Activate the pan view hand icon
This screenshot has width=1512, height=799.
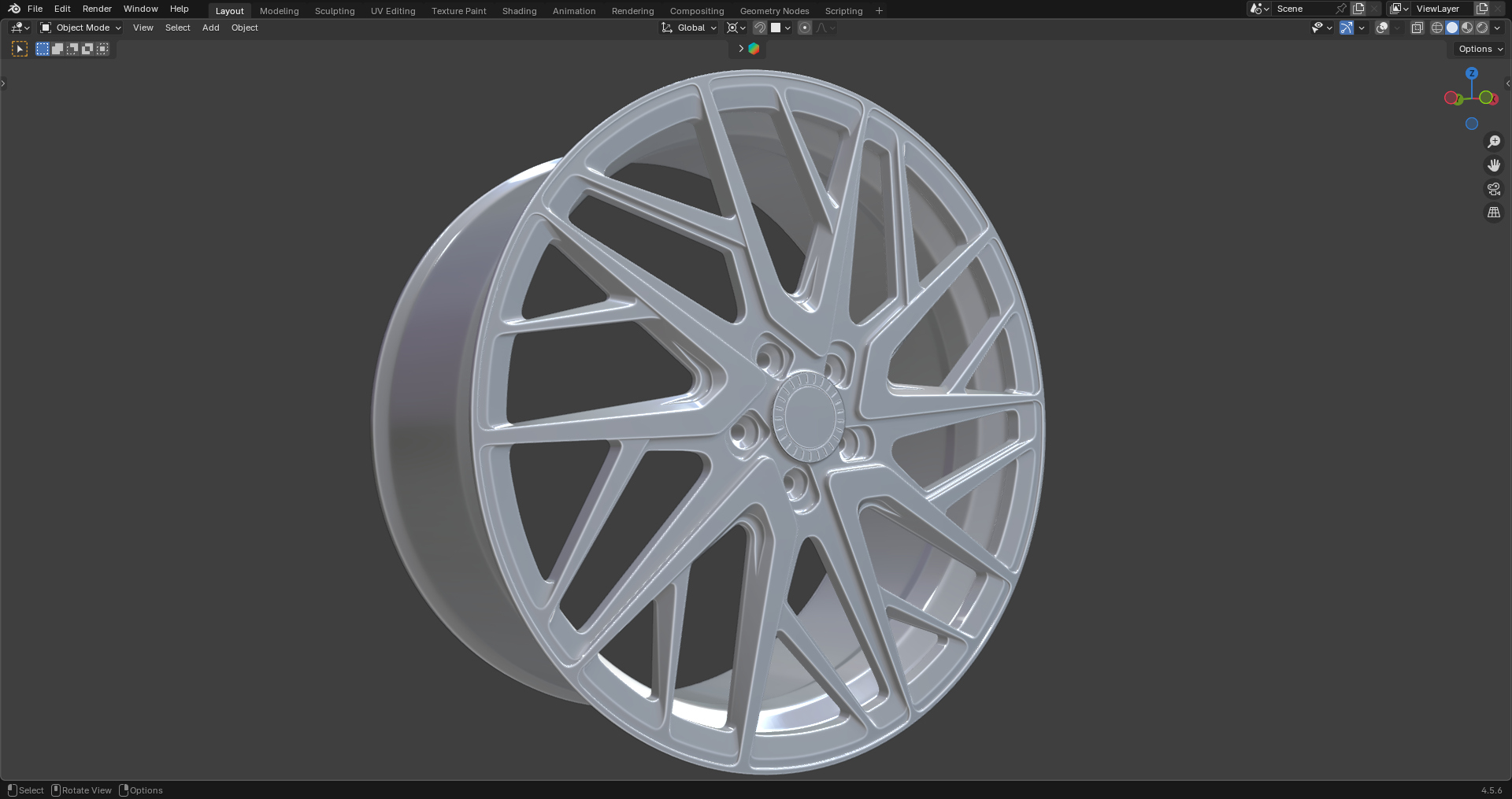pos(1493,165)
